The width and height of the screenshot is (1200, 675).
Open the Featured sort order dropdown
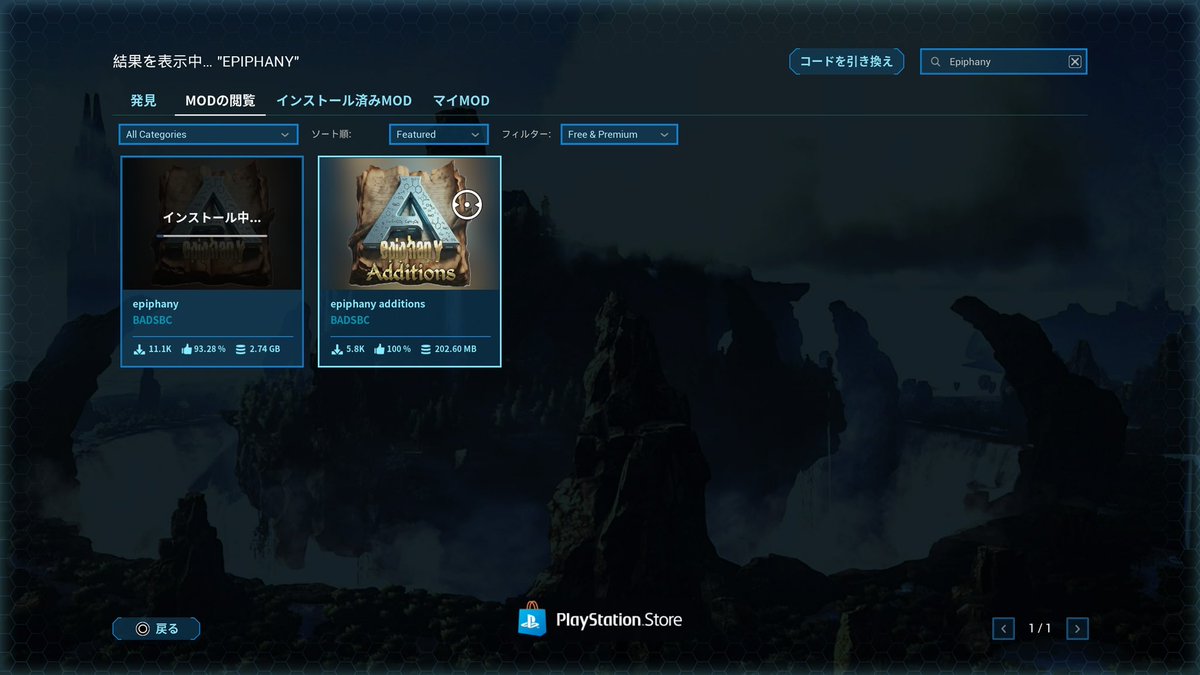click(x=438, y=134)
